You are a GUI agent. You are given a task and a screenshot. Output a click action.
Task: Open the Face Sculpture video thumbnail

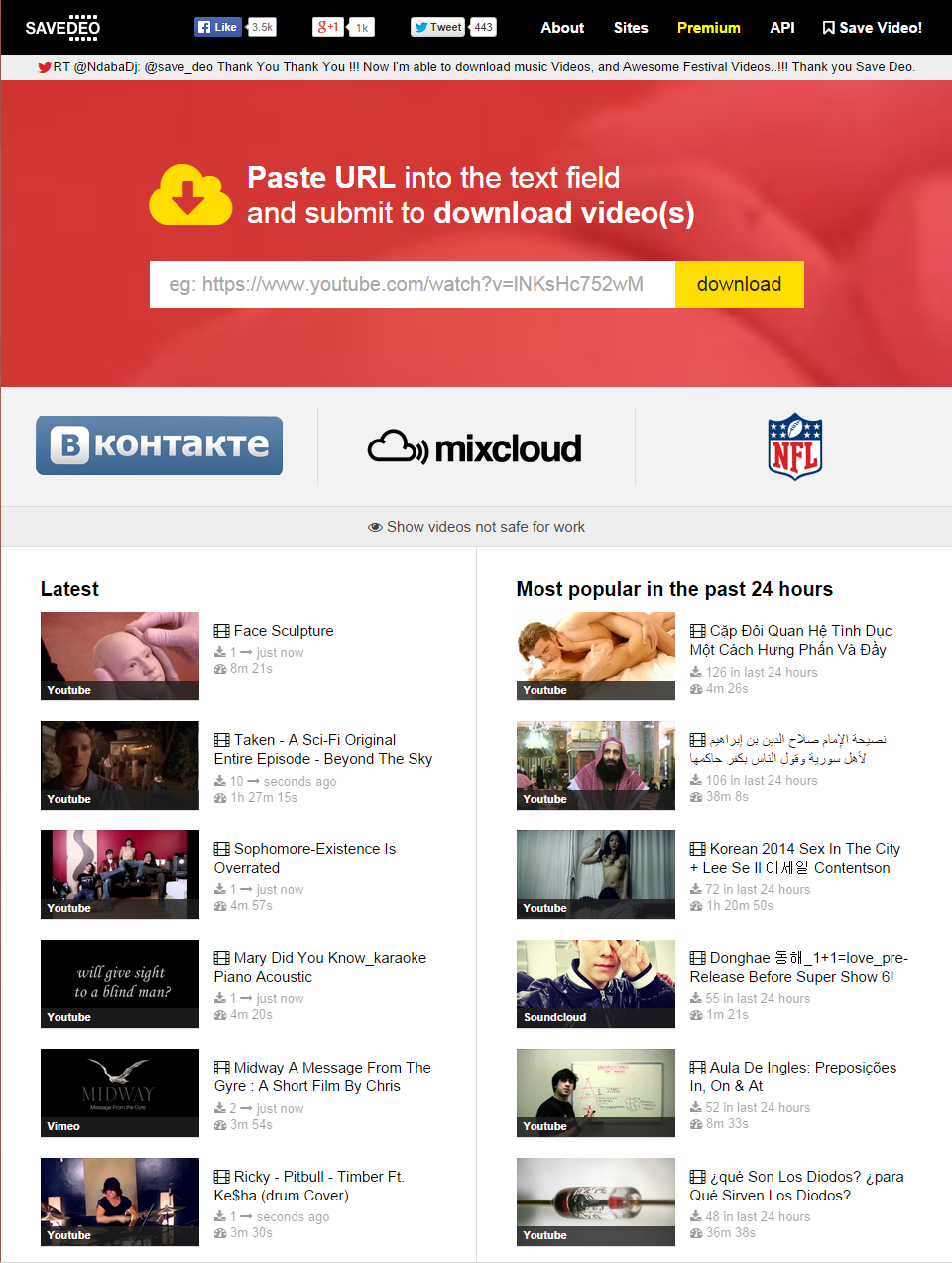[120, 656]
